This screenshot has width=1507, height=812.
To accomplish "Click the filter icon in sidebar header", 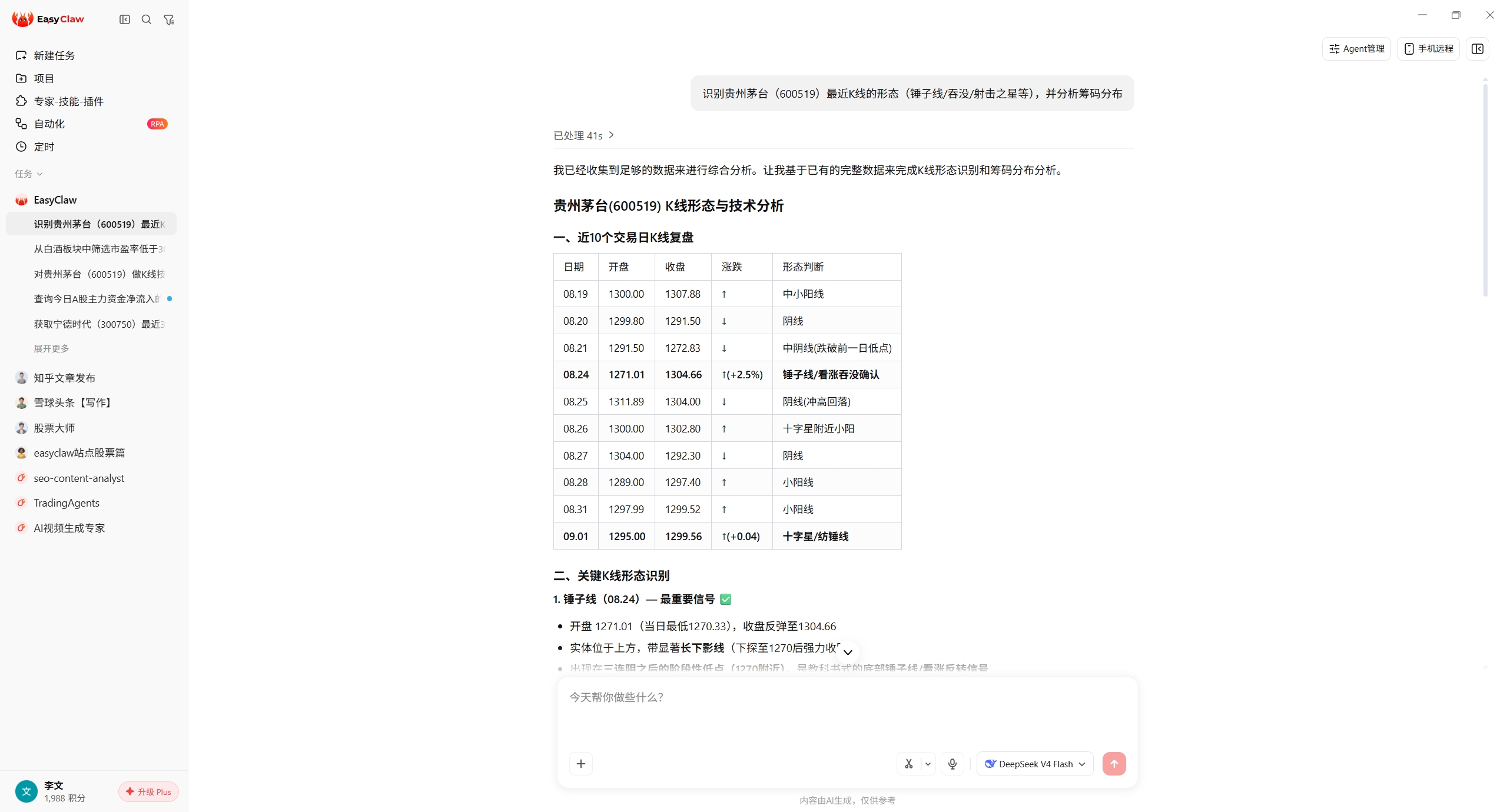I will coord(169,19).
